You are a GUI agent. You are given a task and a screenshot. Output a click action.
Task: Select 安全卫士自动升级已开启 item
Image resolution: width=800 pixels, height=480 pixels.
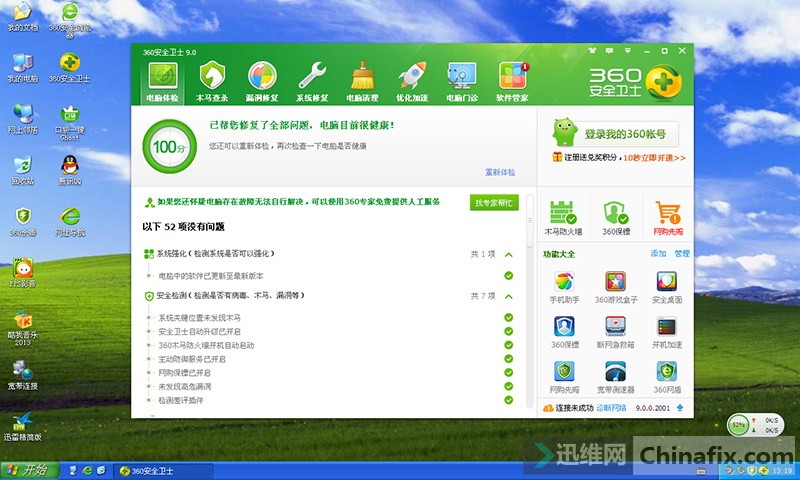coord(199,332)
